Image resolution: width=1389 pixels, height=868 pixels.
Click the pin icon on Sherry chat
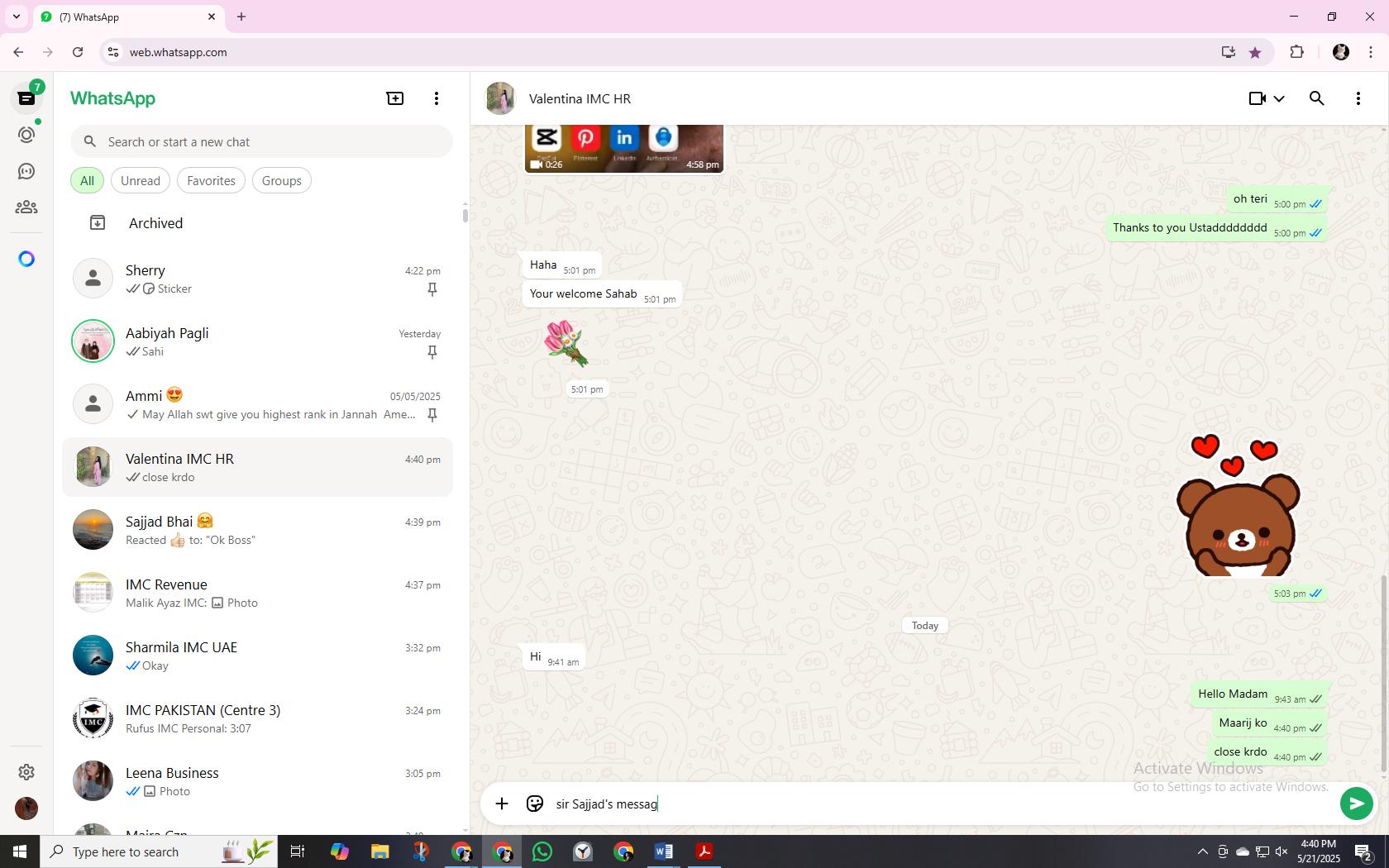coord(432,289)
